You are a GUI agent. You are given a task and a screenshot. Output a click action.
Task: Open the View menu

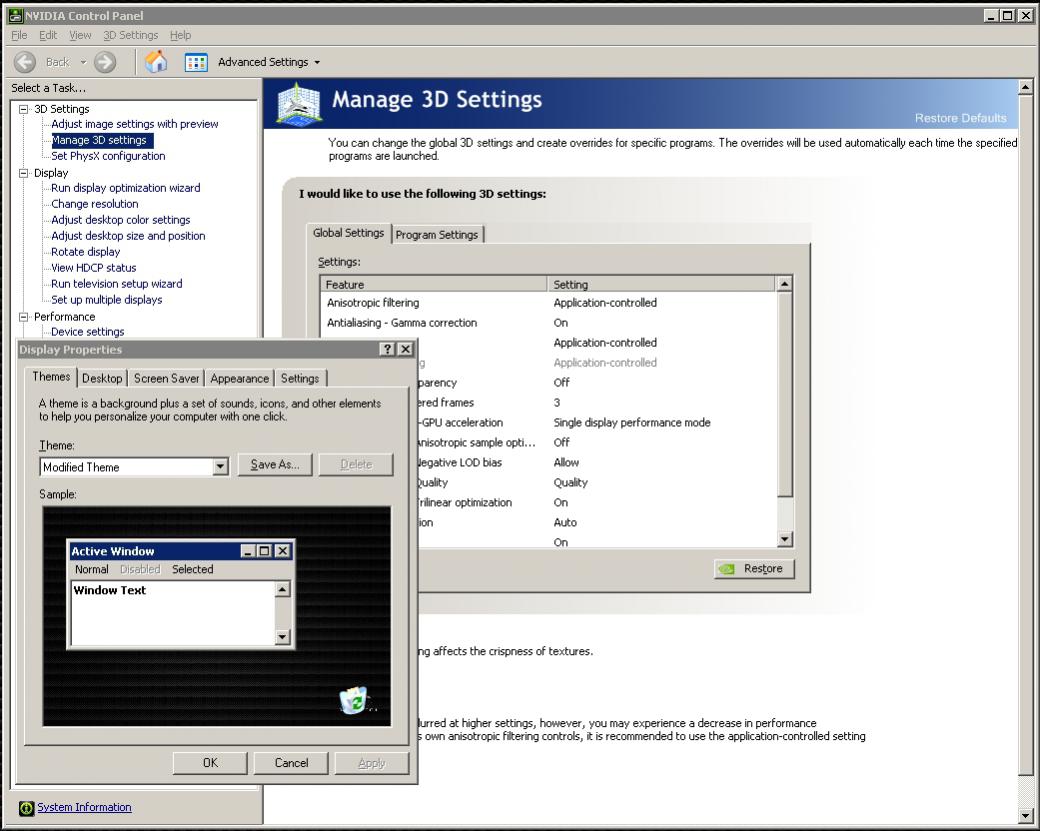[80, 35]
